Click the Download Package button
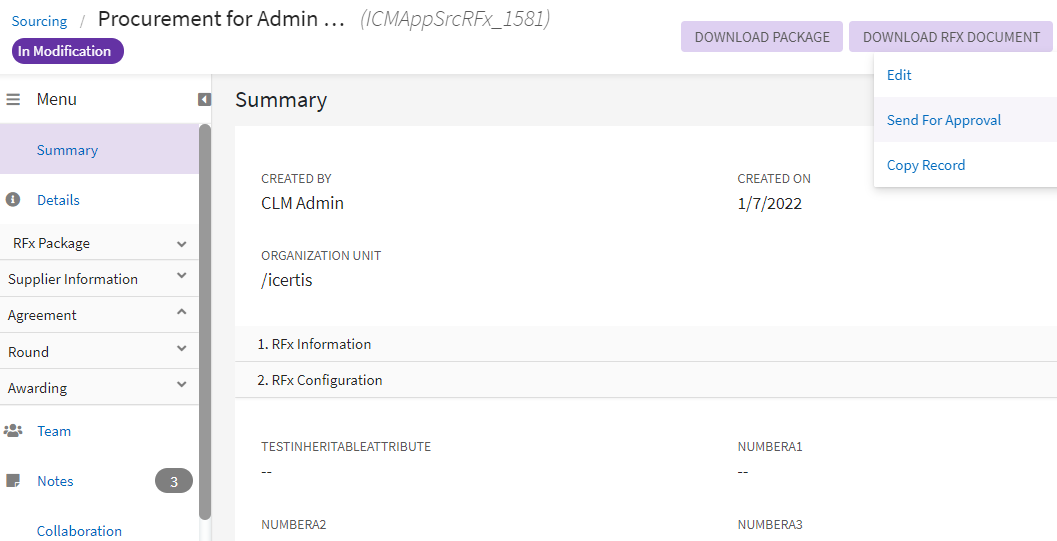1057x541 pixels. pyautogui.click(x=762, y=37)
